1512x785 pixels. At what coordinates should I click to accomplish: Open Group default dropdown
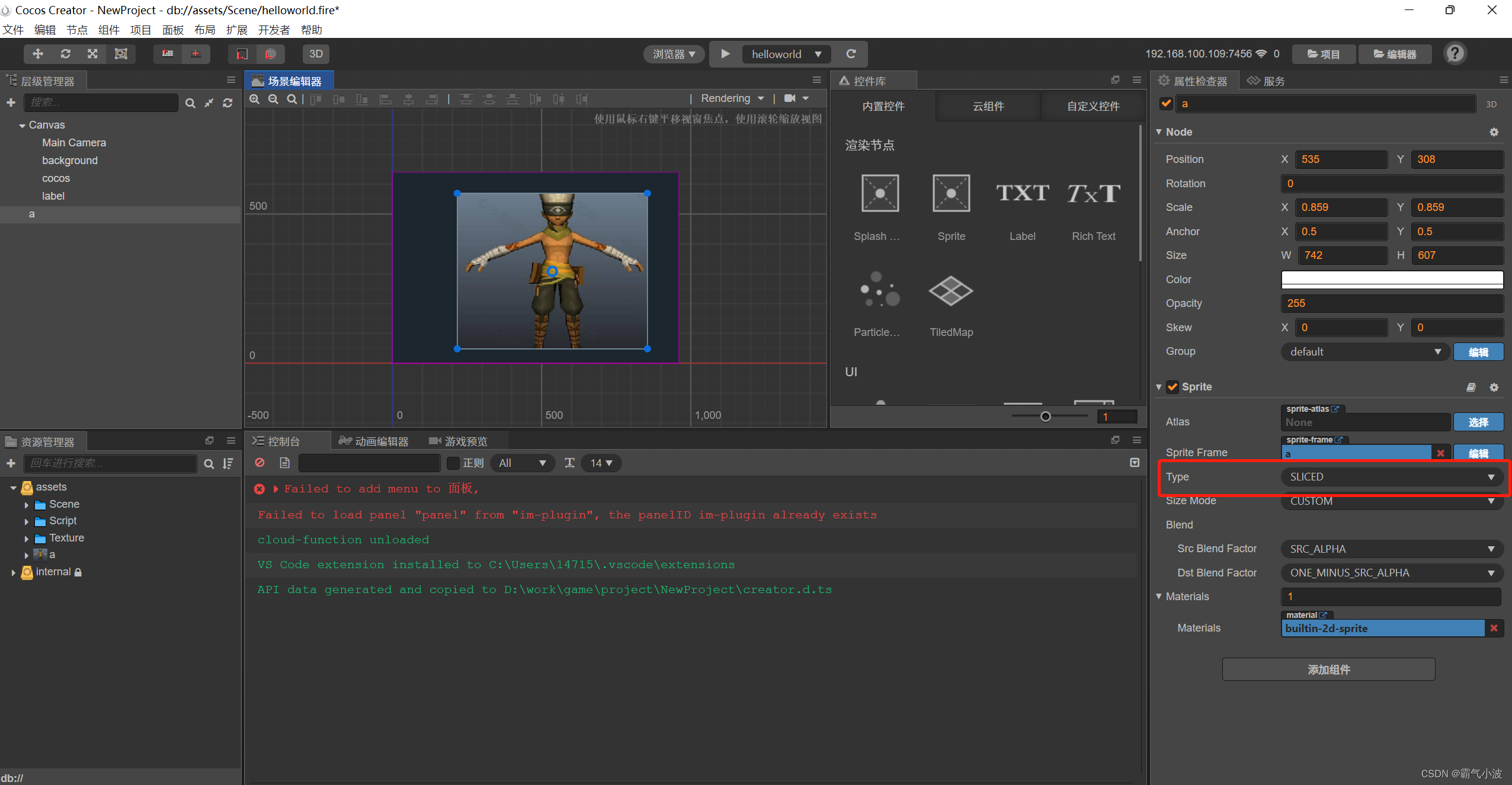coord(1366,352)
